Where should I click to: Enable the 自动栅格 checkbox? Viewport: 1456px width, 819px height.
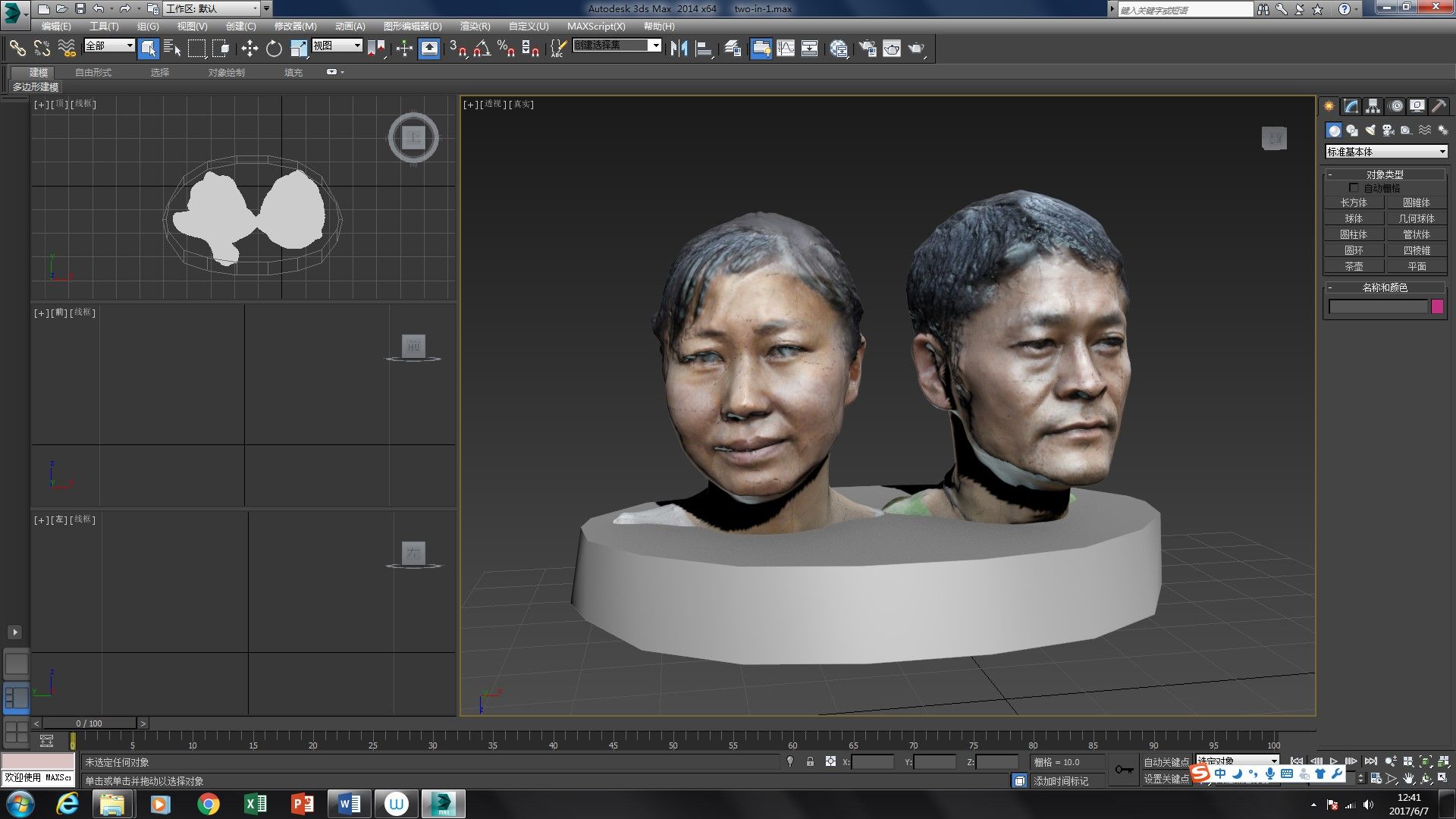tap(1354, 187)
